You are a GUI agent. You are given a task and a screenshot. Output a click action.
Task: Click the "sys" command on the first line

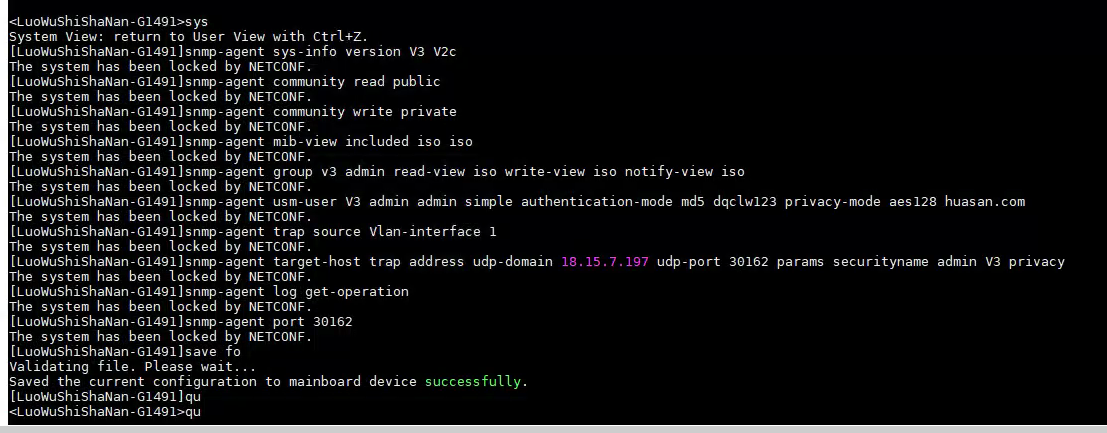(197, 21)
